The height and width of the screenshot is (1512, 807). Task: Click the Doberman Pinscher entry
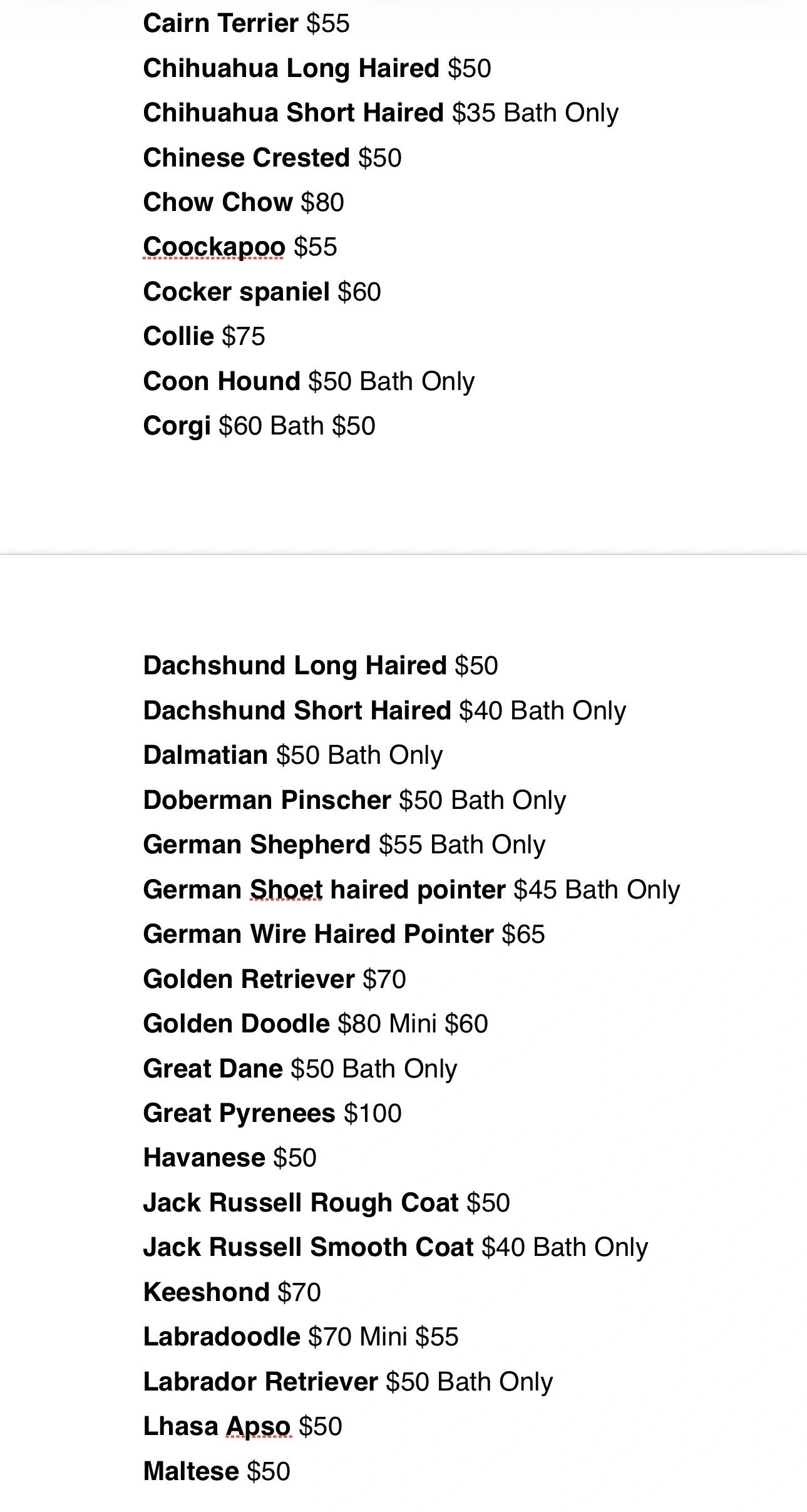point(354,800)
